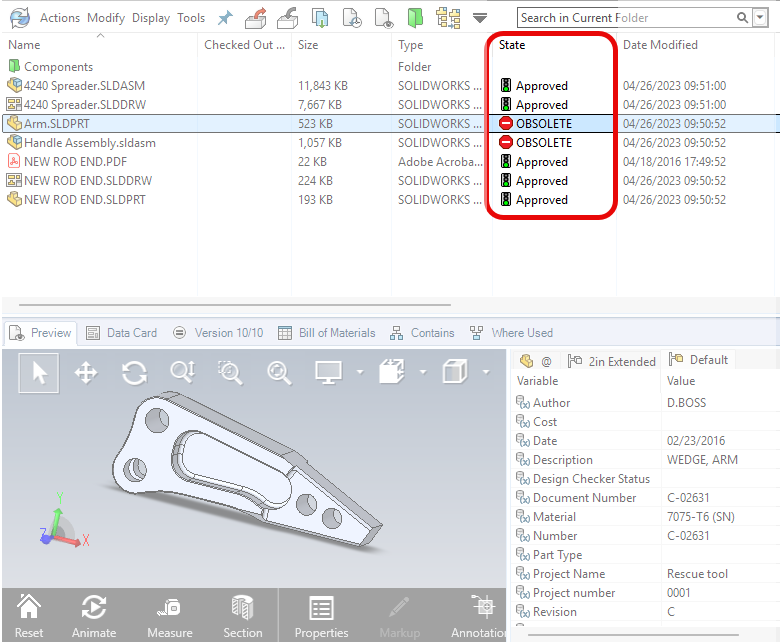Image resolution: width=780 pixels, height=643 pixels.
Task: Expand the toolbar overflow arrow
Action: click(480, 18)
